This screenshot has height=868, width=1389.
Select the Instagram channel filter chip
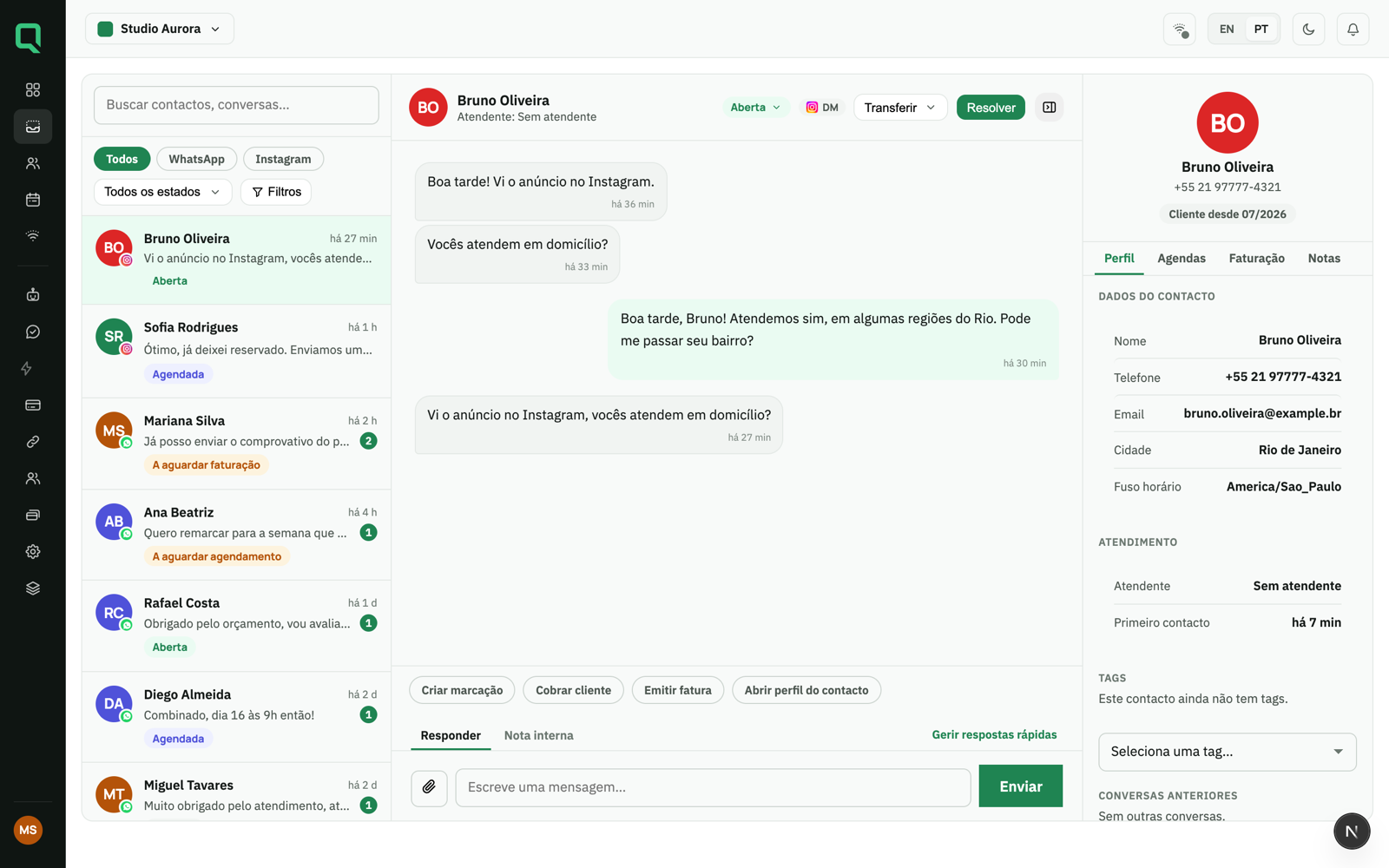(x=283, y=159)
